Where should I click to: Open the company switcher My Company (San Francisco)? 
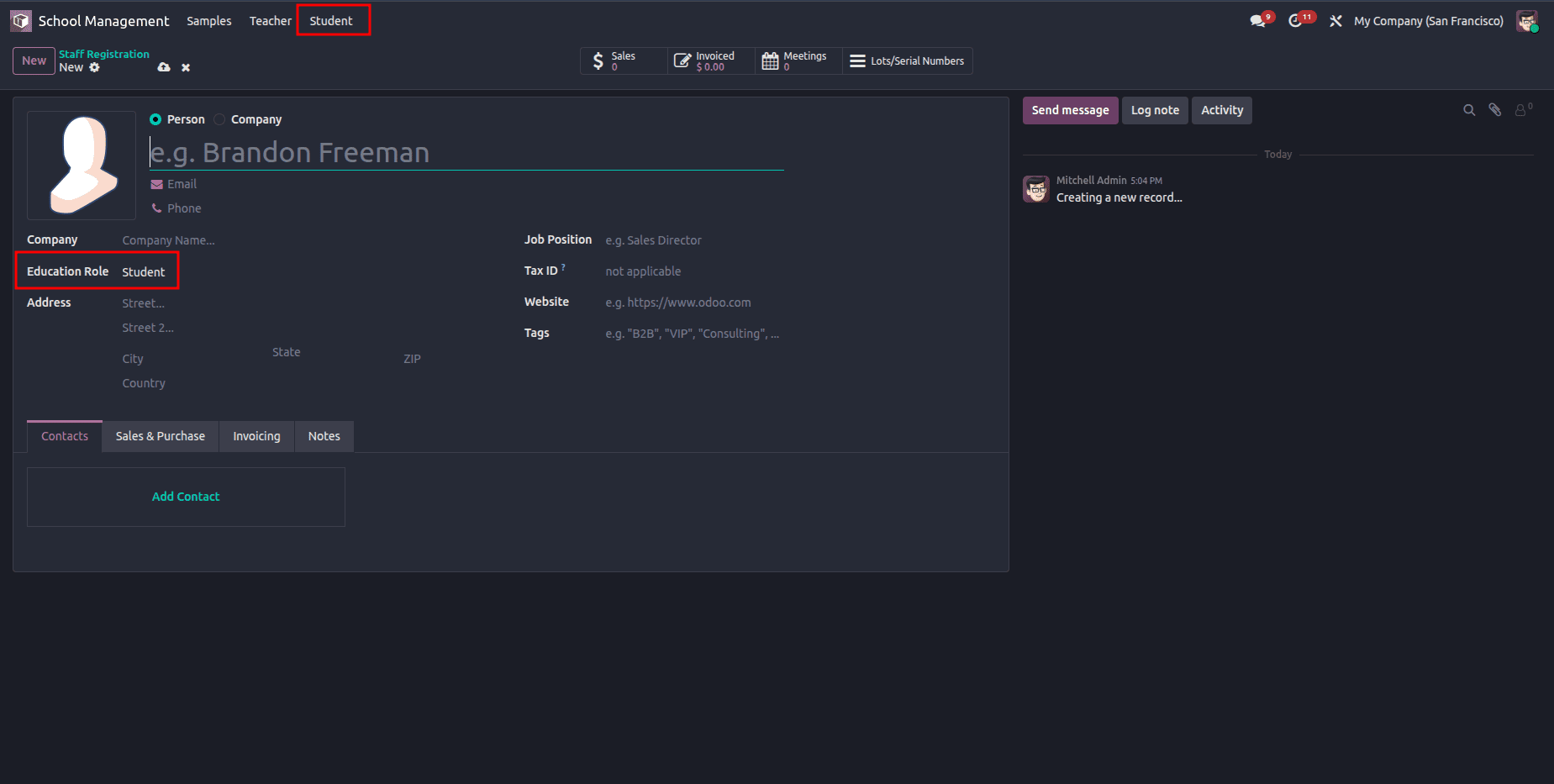[1428, 21]
